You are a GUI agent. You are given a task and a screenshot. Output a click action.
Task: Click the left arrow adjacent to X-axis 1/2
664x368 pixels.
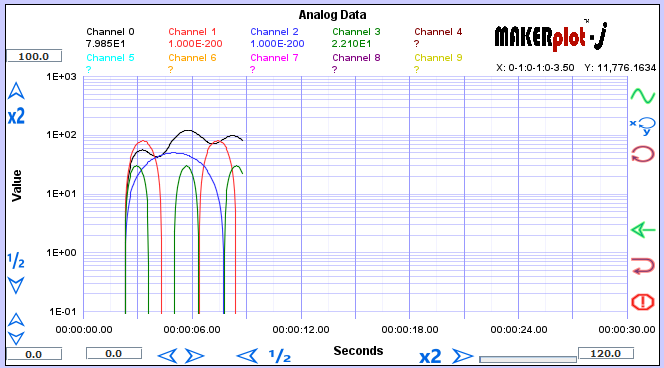pos(247,356)
